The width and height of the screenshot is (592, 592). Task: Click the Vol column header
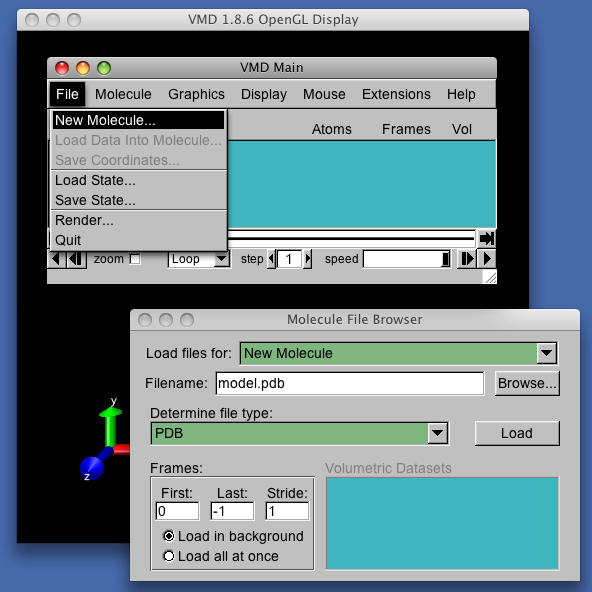[x=462, y=129]
